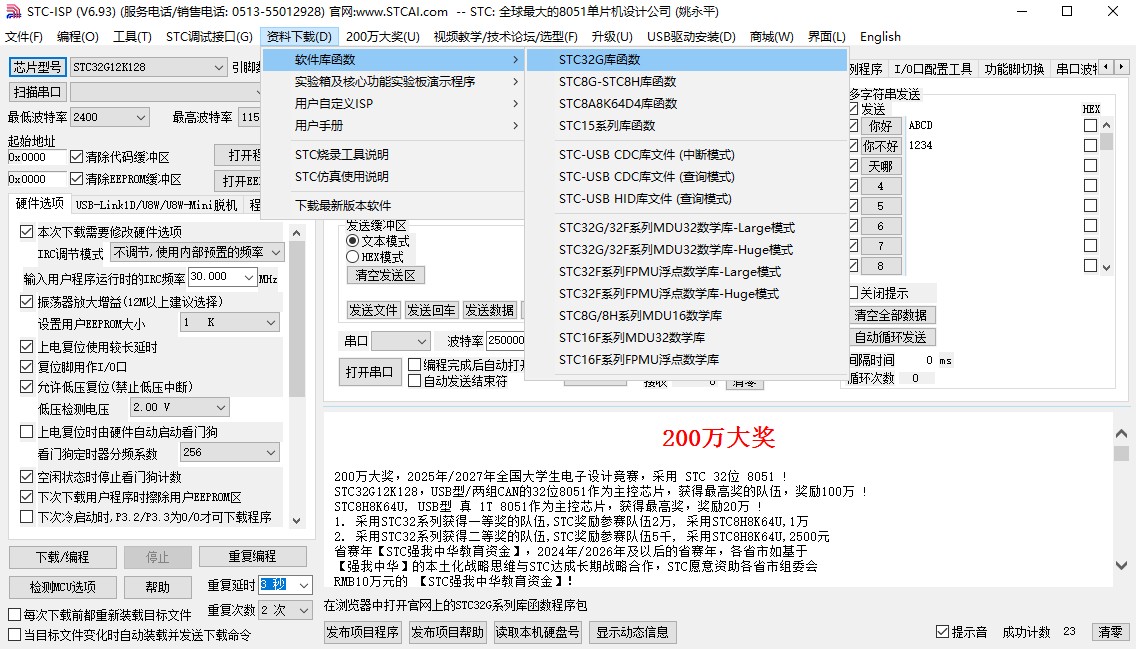Click 自动循环发送 button
This screenshot has height=649, width=1136.
[891, 337]
